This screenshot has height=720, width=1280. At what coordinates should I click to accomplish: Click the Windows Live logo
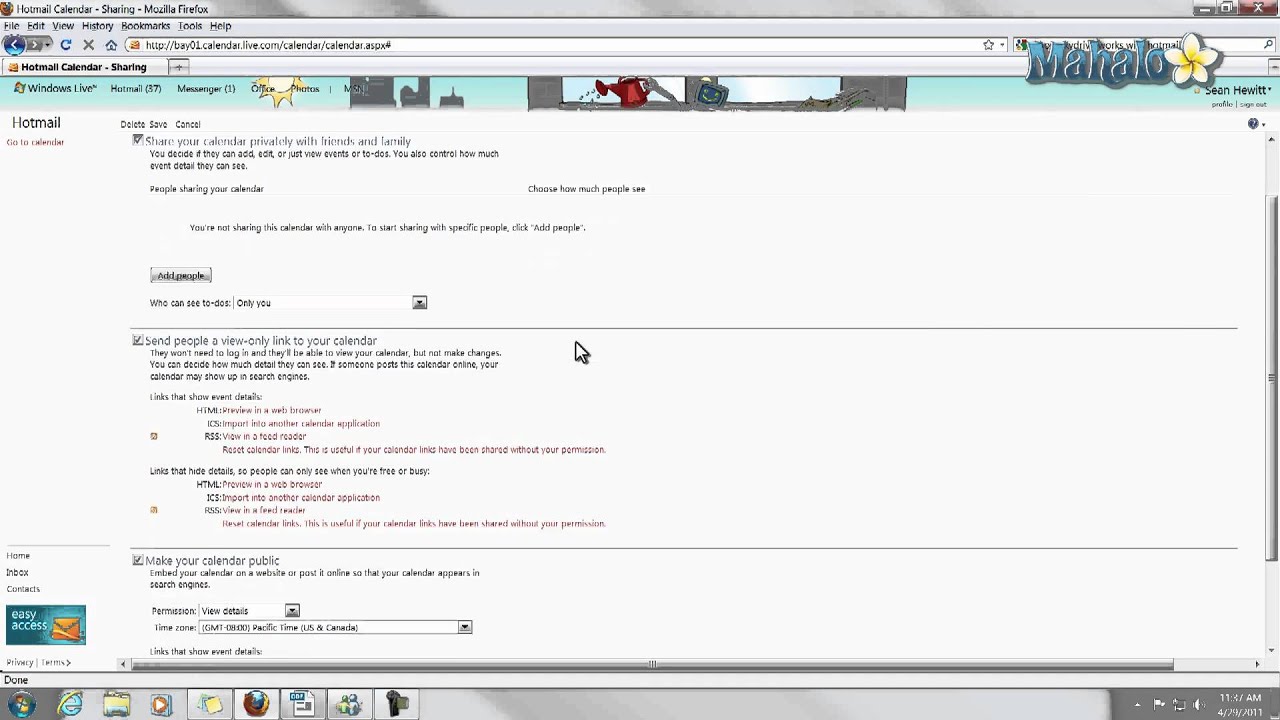click(55, 88)
